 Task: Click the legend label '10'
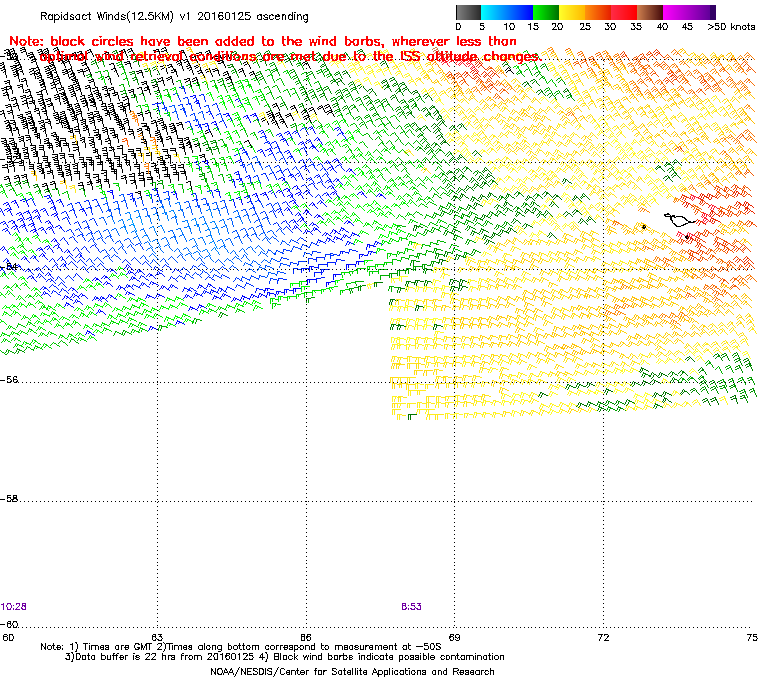[x=509, y=27]
